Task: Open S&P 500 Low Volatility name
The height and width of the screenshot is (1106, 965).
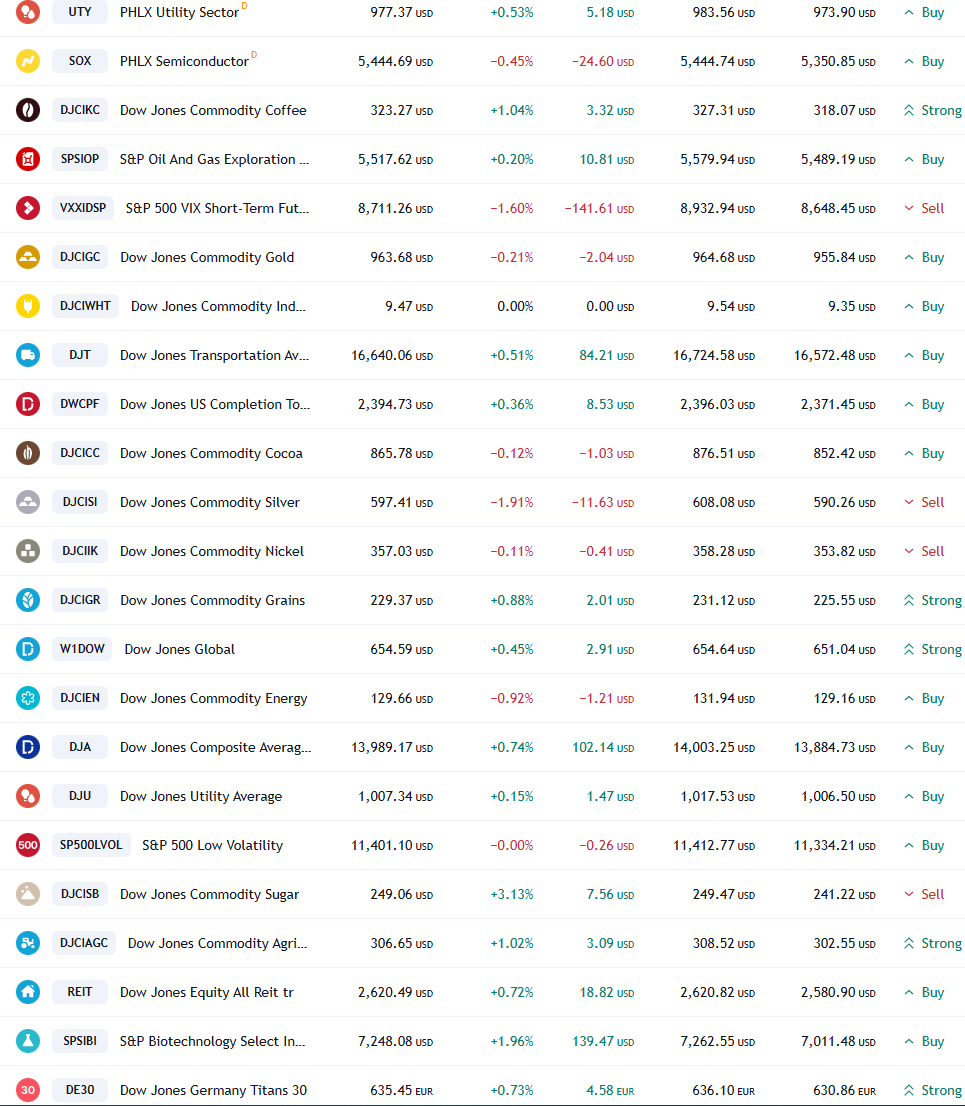Action: (212, 845)
